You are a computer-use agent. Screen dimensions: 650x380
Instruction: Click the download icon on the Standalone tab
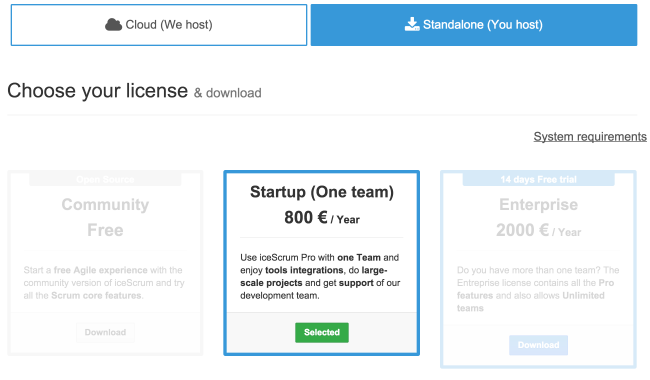tap(412, 24)
